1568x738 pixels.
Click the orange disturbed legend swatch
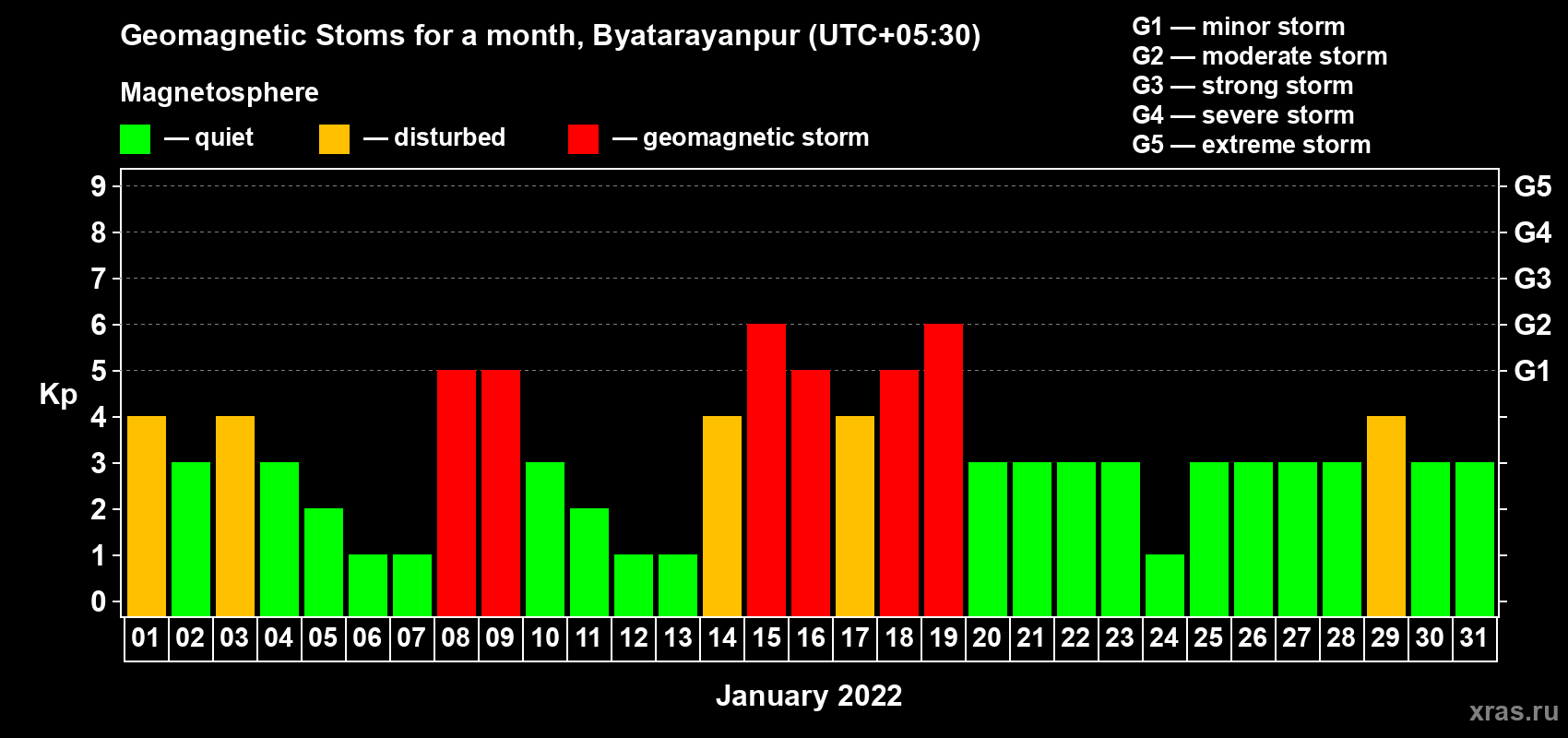[x=334, y=139]
